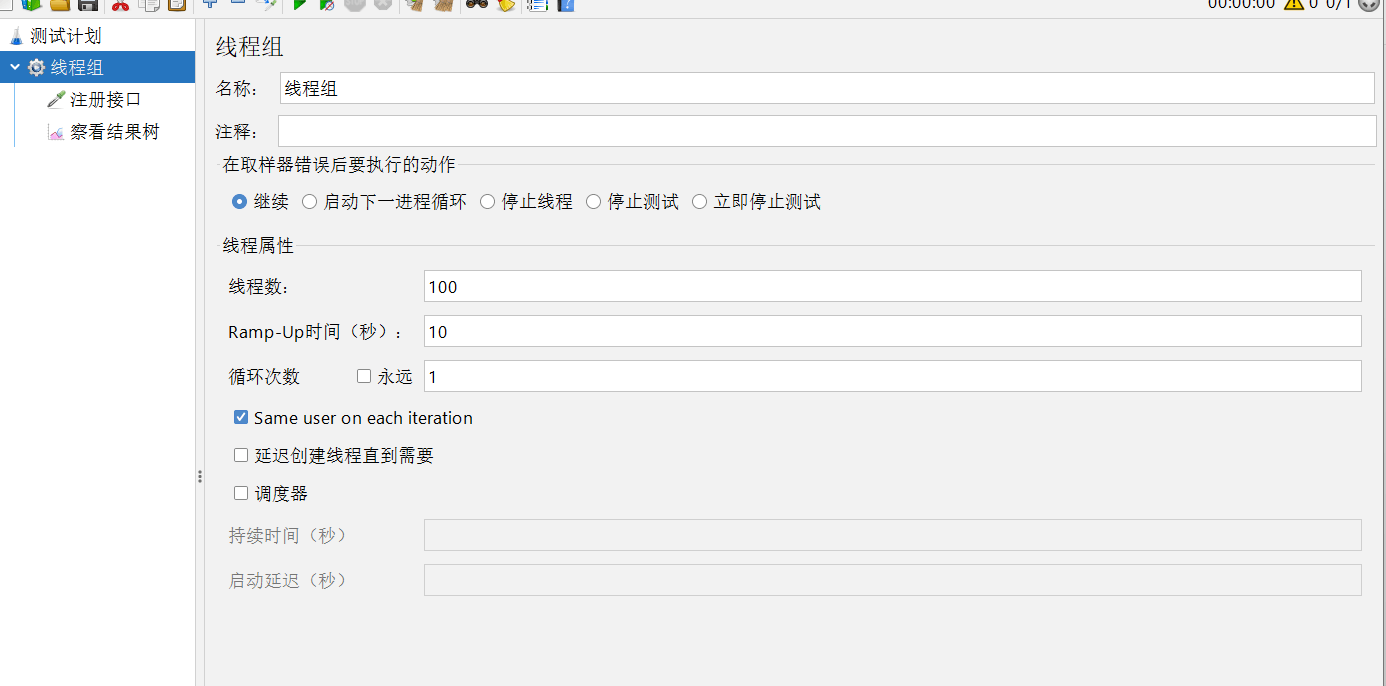Save the test plan with floppy icon
Image resolution: width=1386 pixels, height=686 pixels.
click(x=88, y=4)
